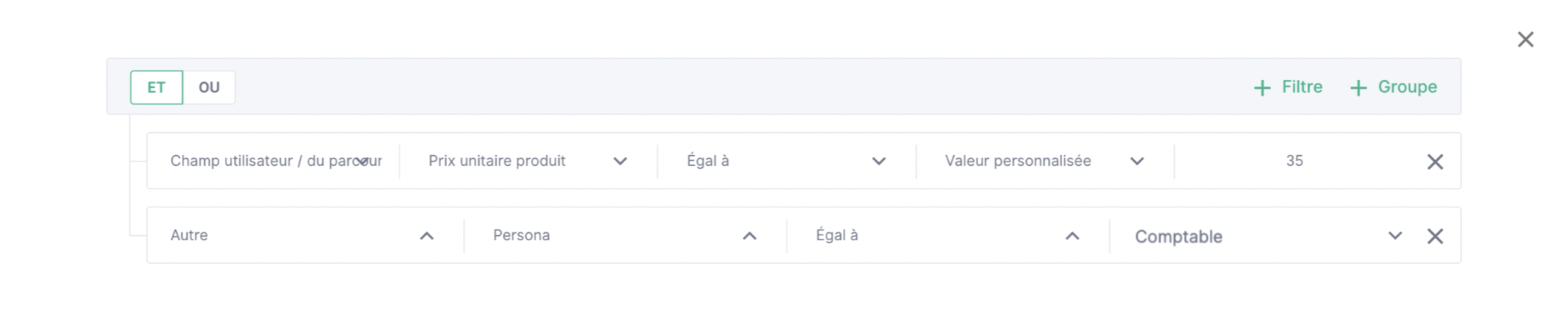Viewport: 1568px width, 326px height.
Task: Open the first row's Égal à operator dropdown
Action: (x=786, y=161)
